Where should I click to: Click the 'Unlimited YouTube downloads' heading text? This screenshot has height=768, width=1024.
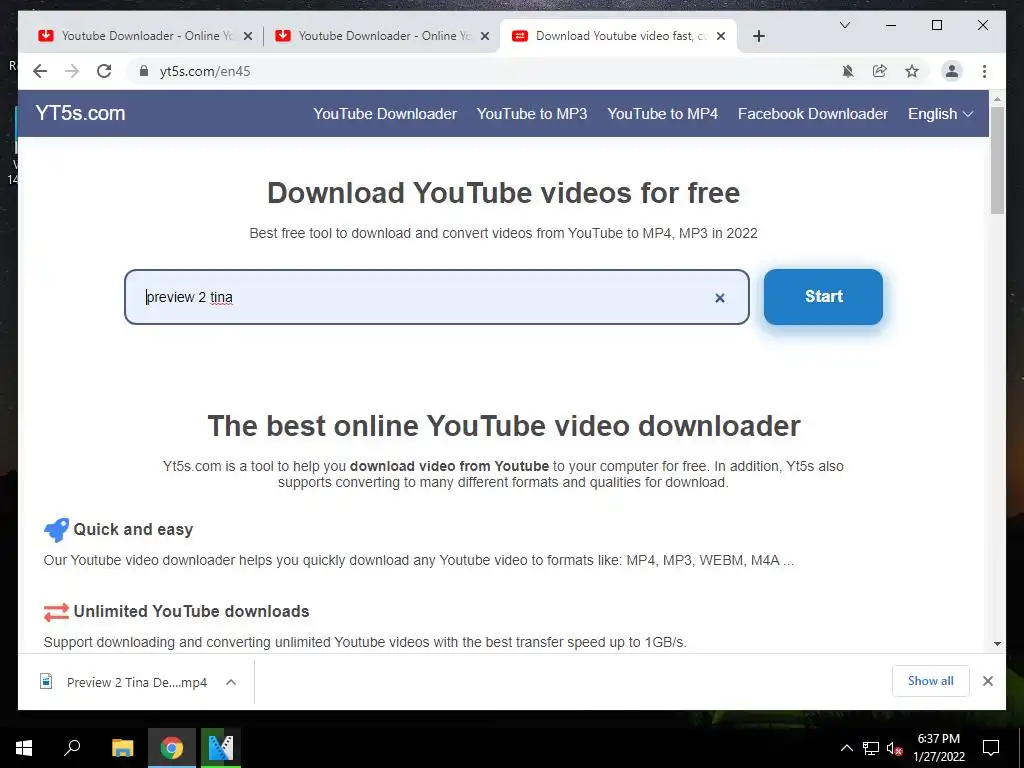tap(191, 611)
